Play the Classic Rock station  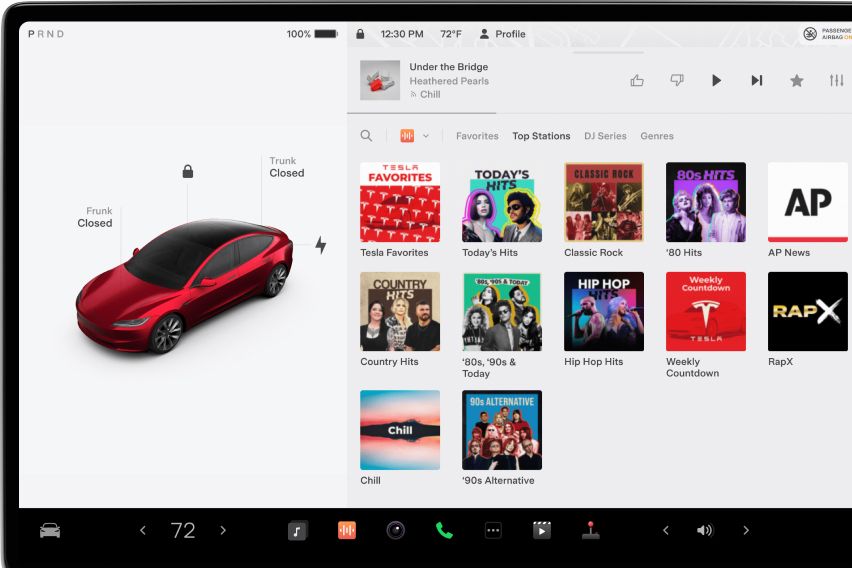click(604, 203)
